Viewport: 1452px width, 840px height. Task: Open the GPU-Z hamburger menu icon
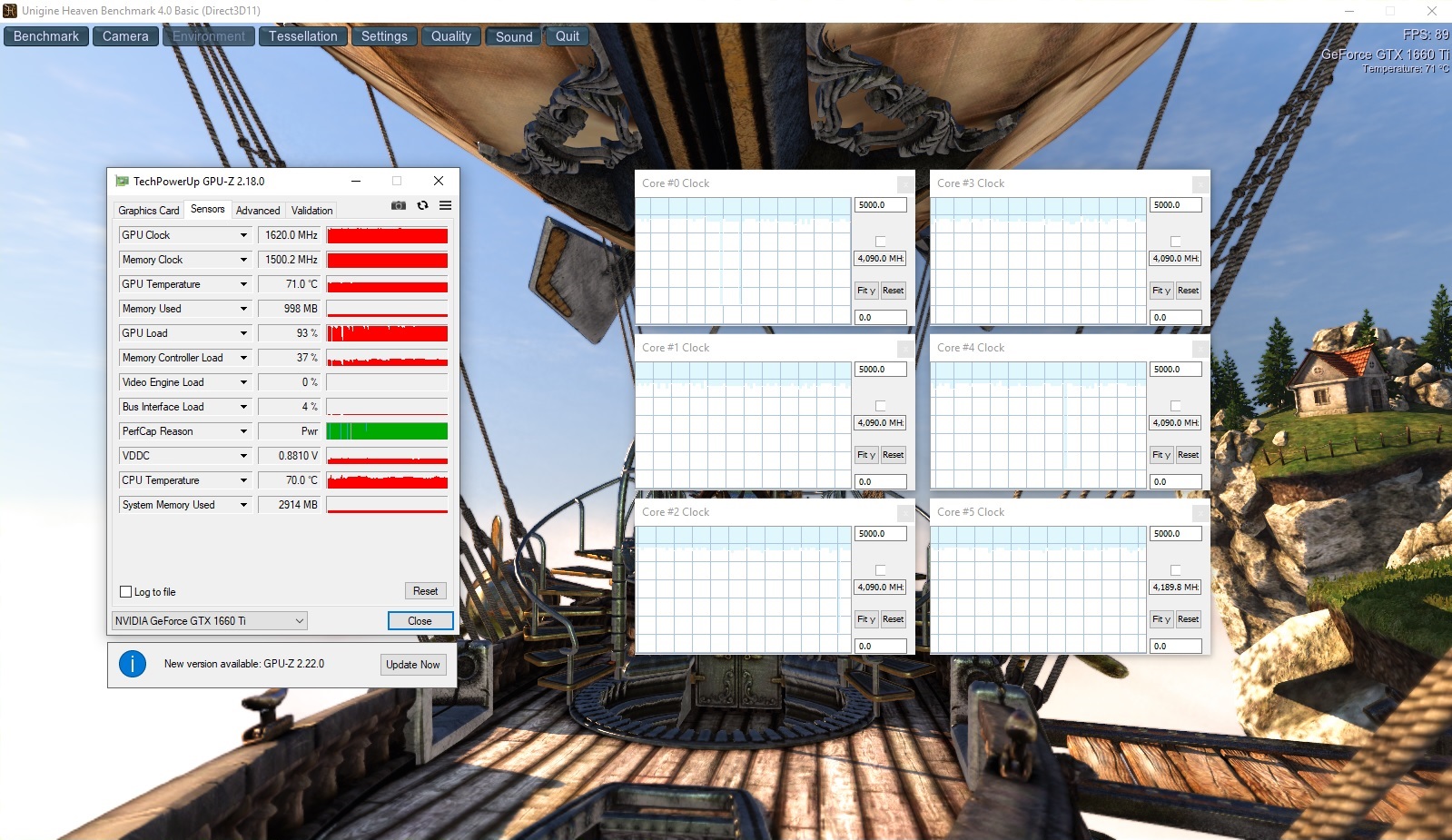(x=445, y=206)
